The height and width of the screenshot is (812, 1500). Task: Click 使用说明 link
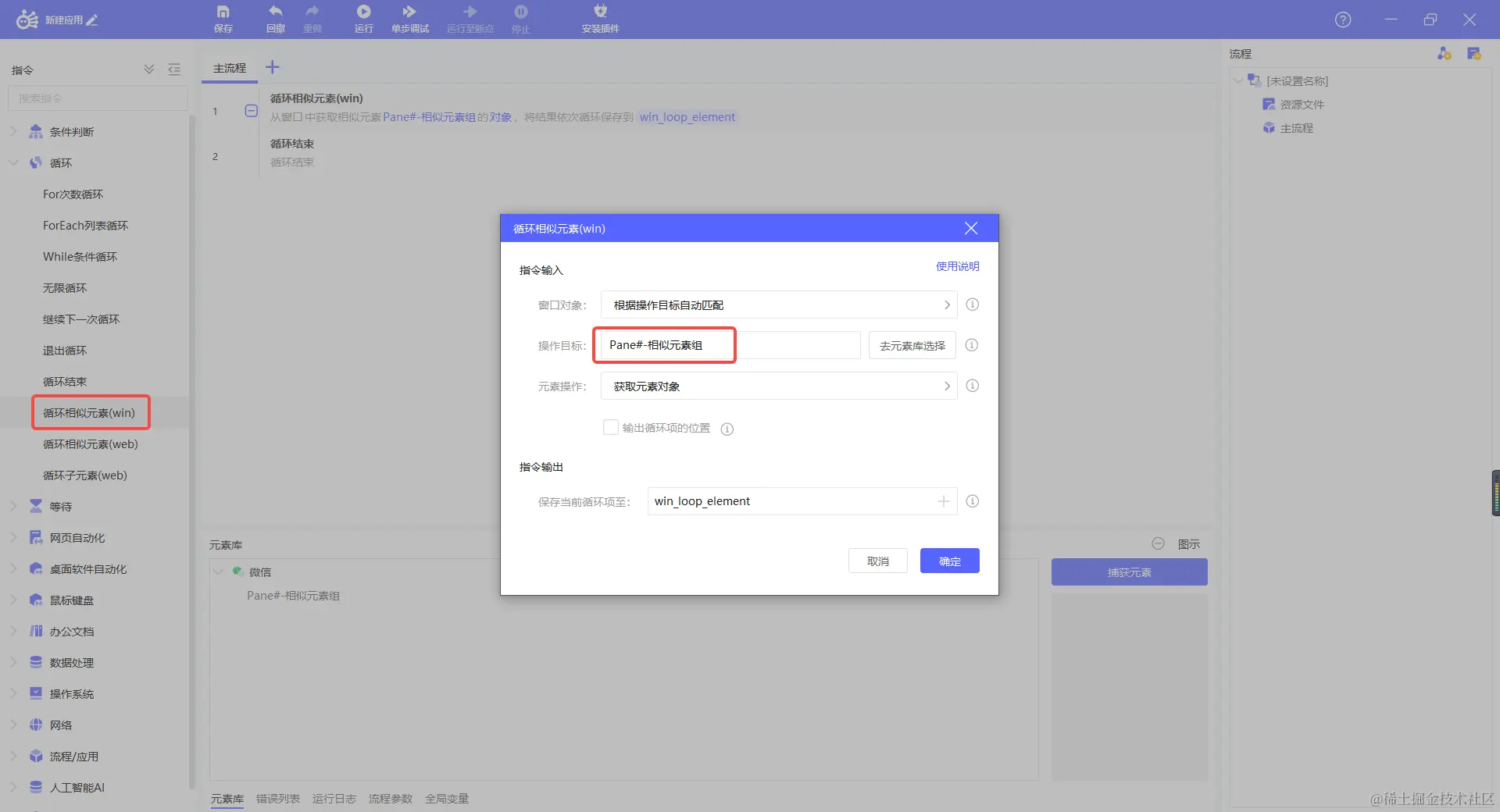click(958, 266)
